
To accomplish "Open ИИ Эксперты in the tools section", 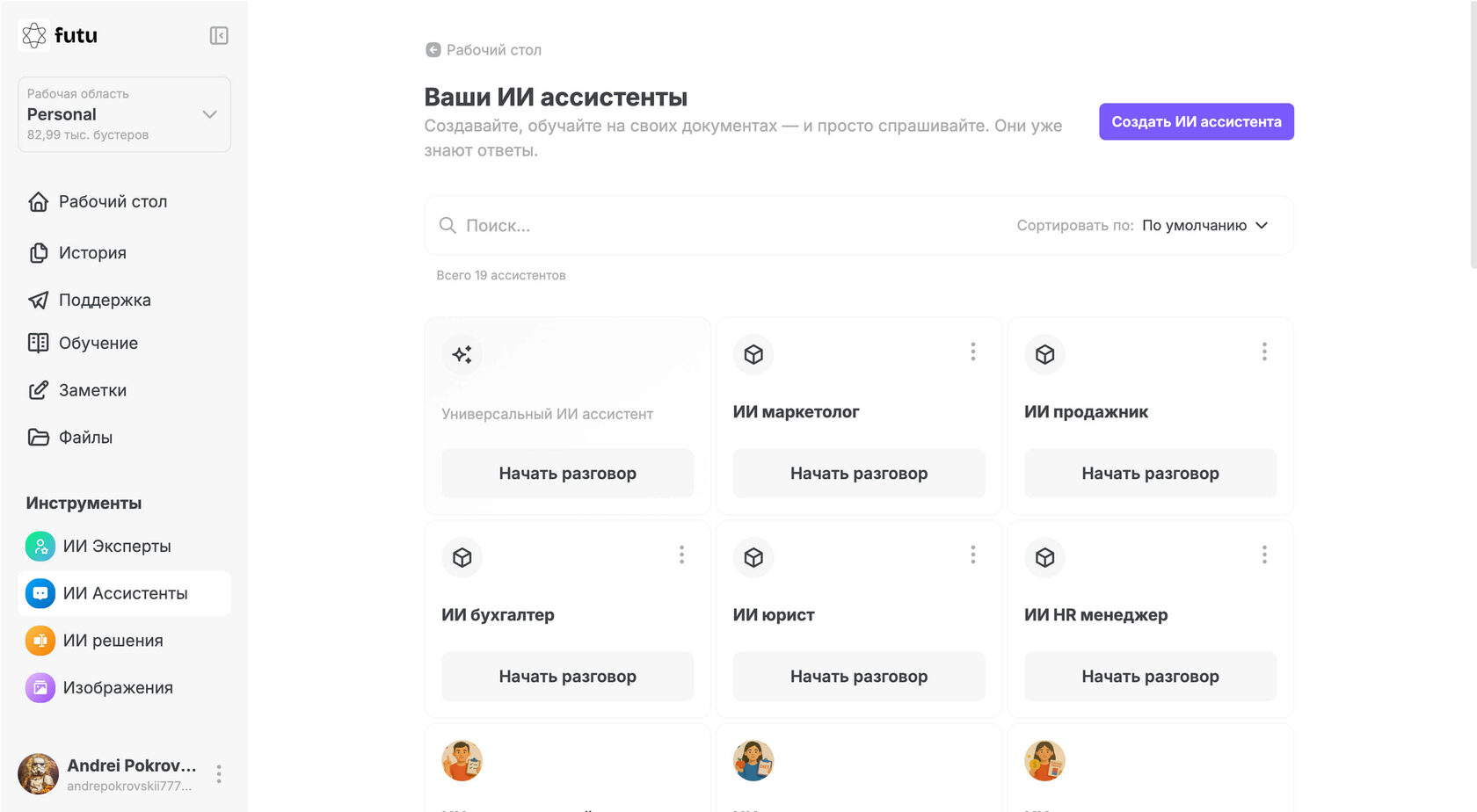I will pos(116,547).
